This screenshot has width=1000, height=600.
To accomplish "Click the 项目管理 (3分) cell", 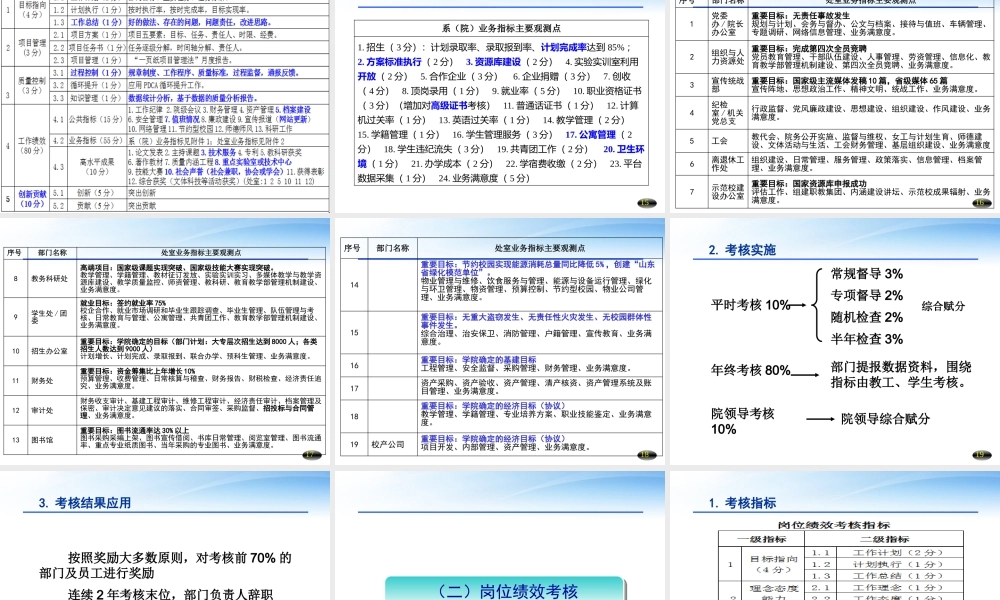I will click(32, 47).
